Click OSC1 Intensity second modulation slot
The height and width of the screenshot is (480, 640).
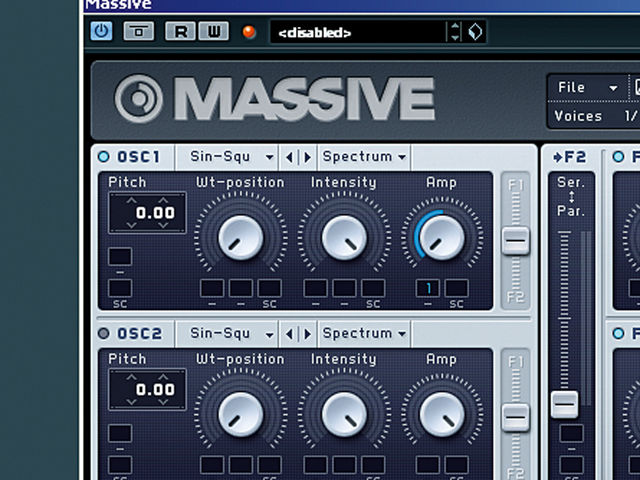pyautogui.click(x=344, y=288)
